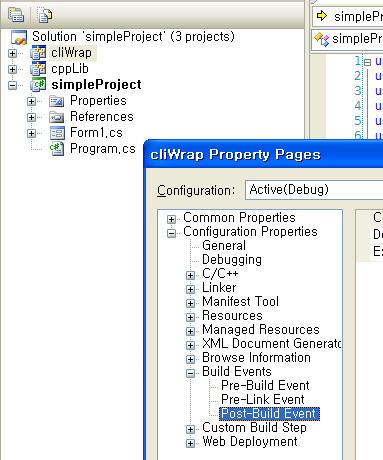
Task: Expand the cliWrap project node
Action: [x=12, y=53]
